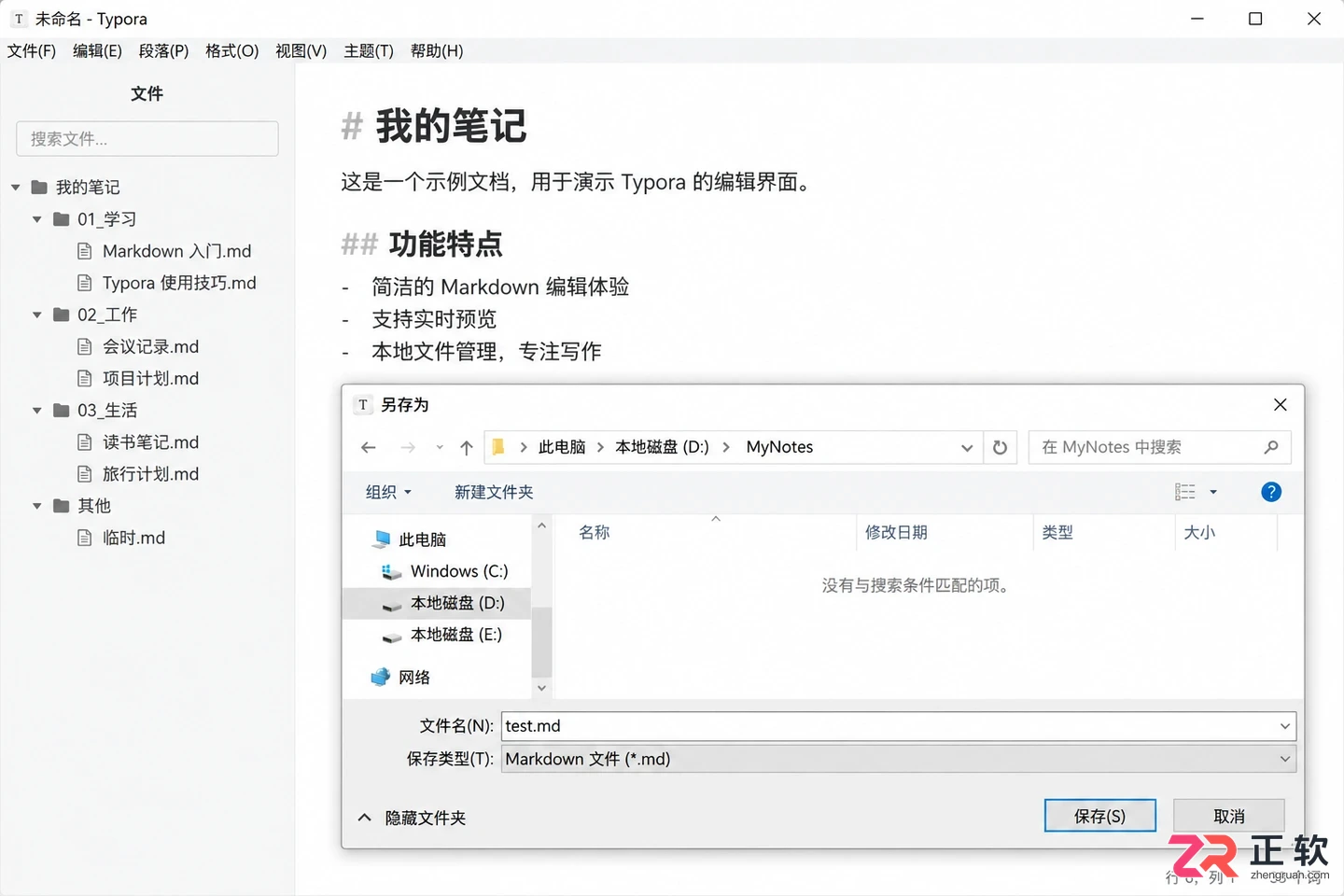1344x896 pixels.
Task: Click the 搜索文件 box in sidebar
Action: (147, 139)
